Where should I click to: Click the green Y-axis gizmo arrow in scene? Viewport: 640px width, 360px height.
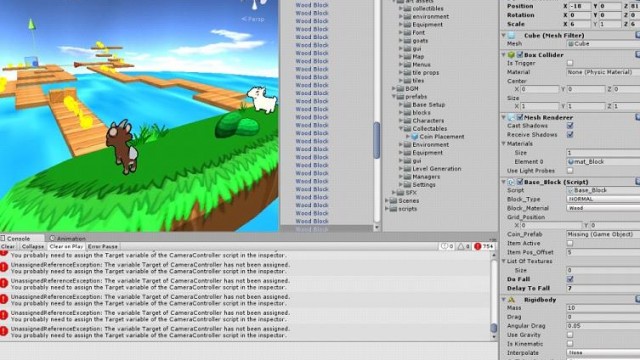[31, 24]
